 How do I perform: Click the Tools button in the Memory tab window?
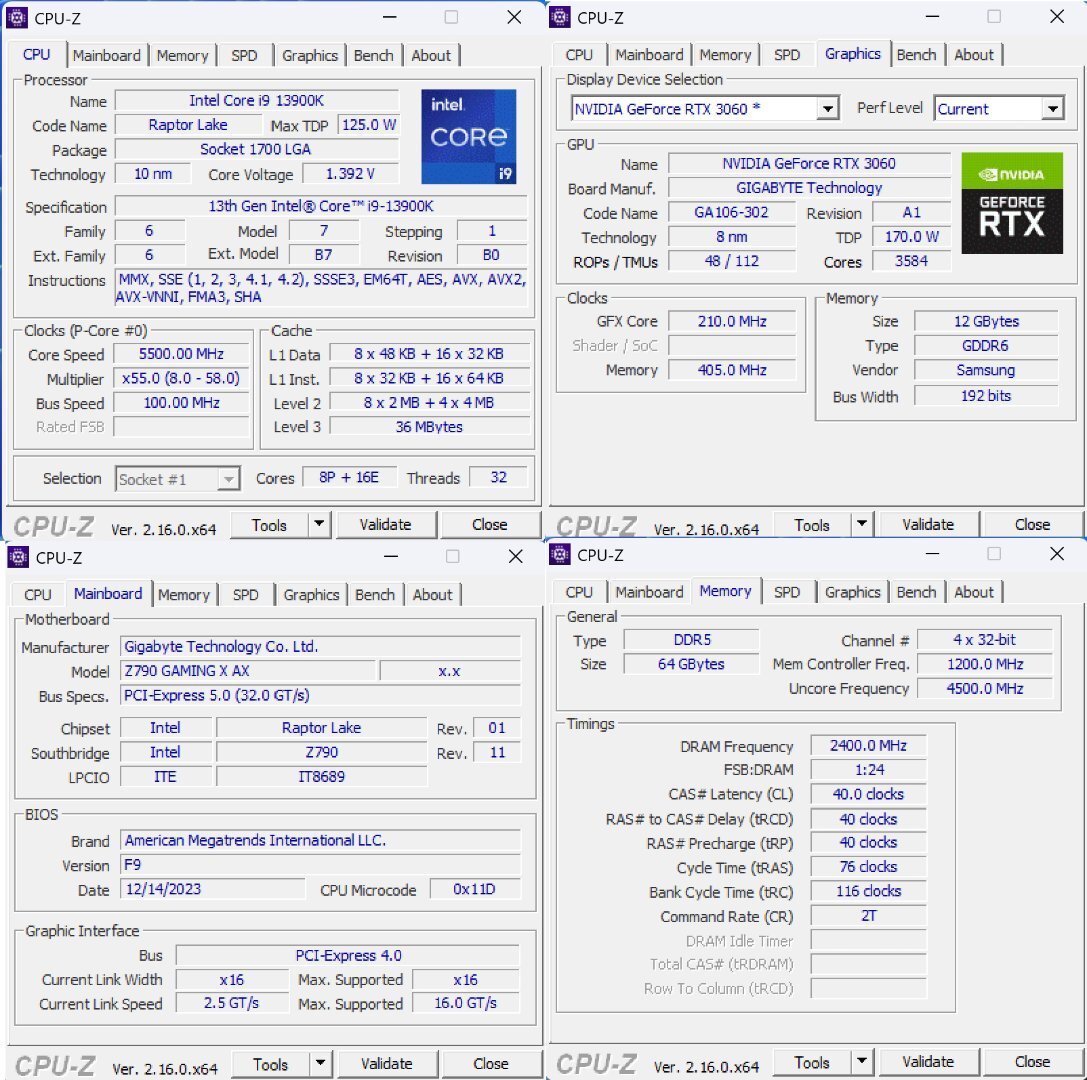tap(812, 1061)
